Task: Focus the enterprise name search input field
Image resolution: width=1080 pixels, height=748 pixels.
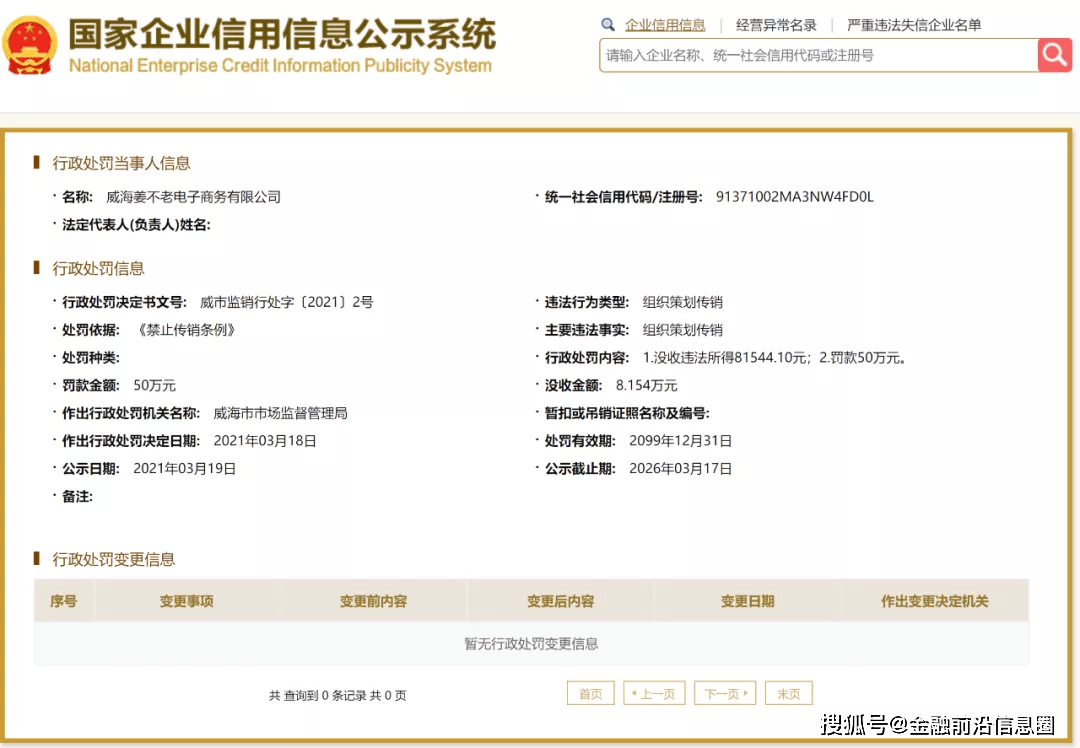Action: pos(818,56)
